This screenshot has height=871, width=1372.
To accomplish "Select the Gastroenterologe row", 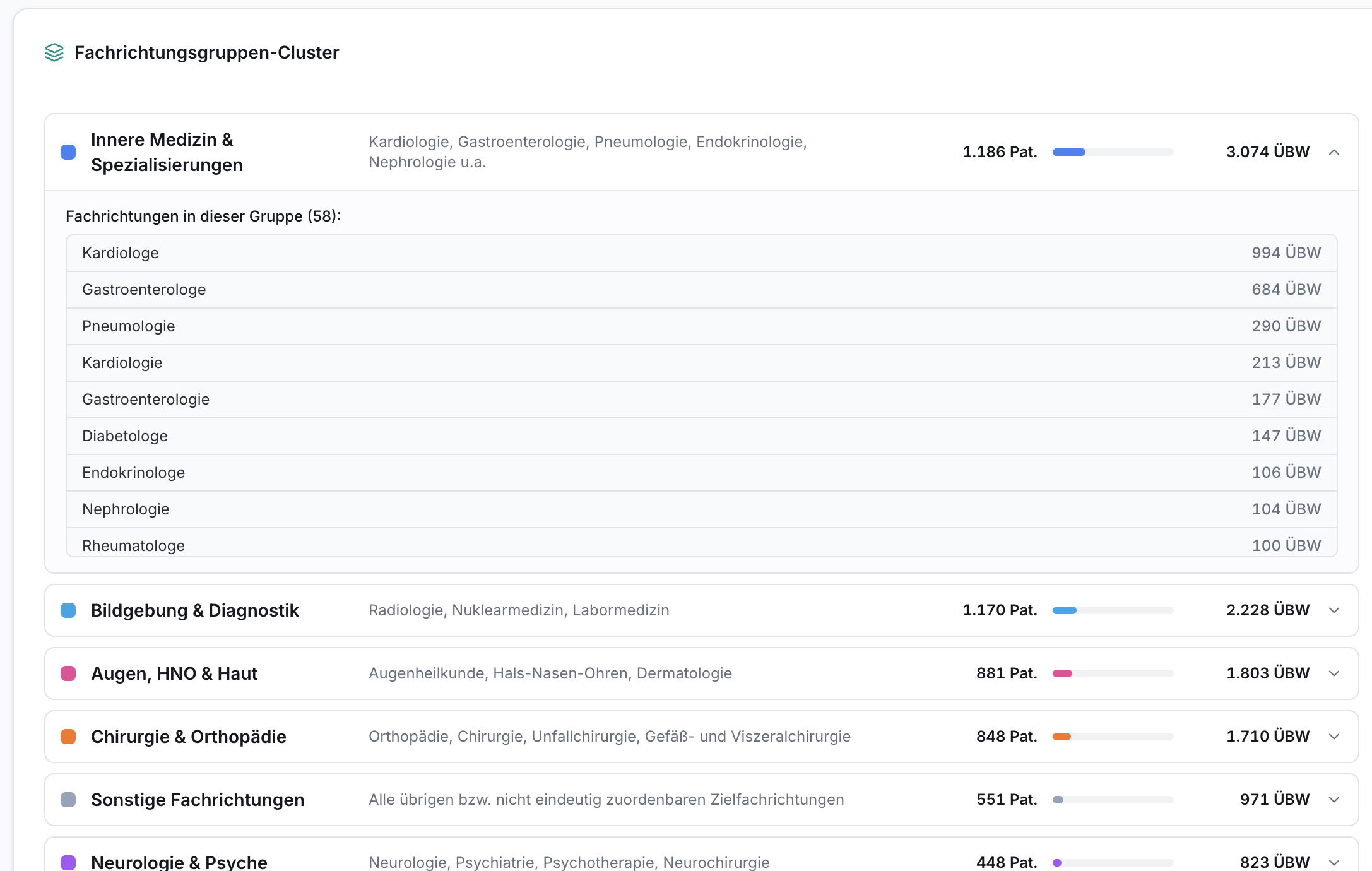I will (x=702, y=290).
